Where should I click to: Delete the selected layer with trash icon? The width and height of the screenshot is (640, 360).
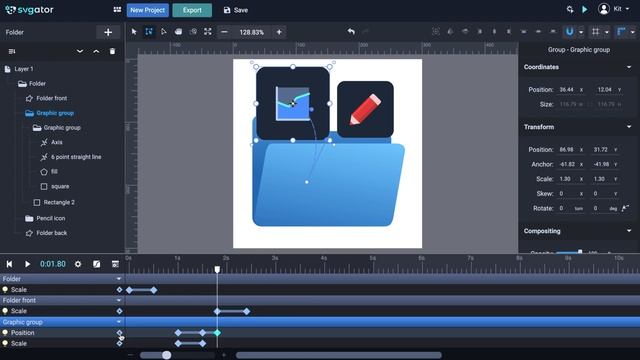(x=112, y=51)
